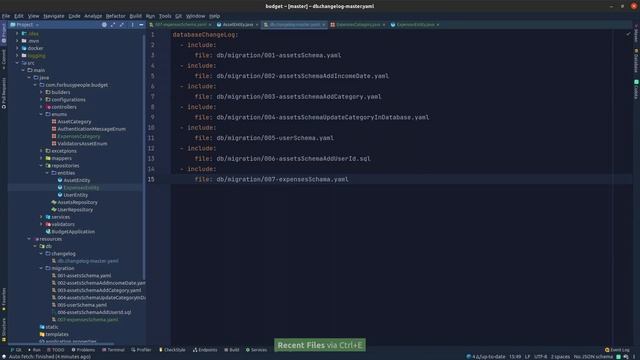The height and width of the screenshot is (360, 640).
Task: Select AssetCategory enum in the tree
Action: 74,122
